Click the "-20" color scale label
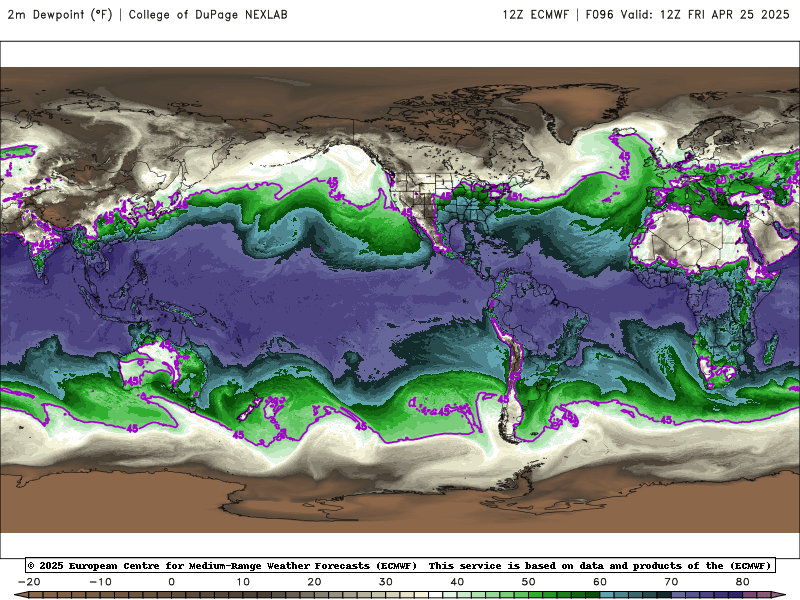800x600 pixels. [29, 582]
